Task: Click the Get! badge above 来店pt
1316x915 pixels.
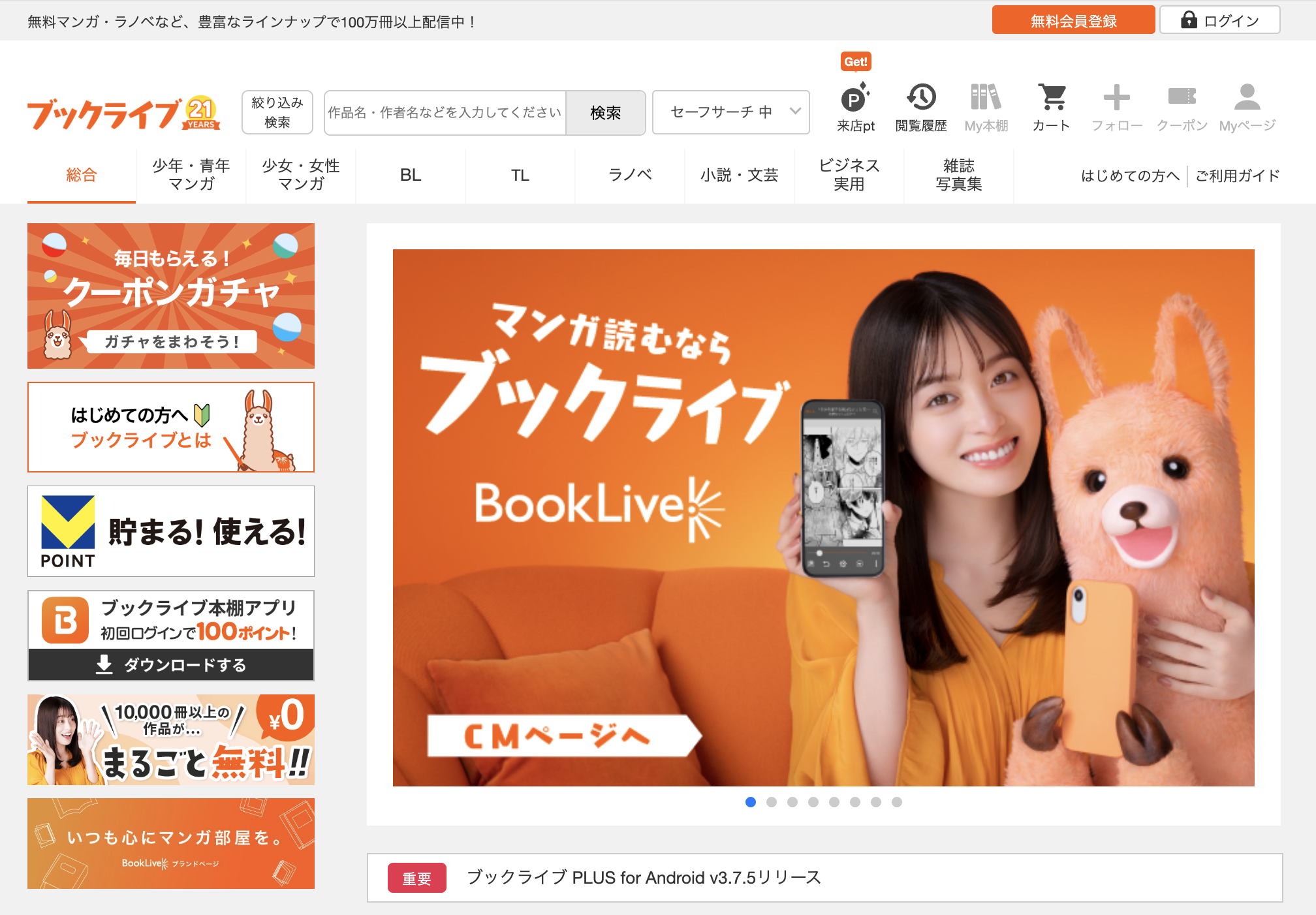Action: coord(856,62)
